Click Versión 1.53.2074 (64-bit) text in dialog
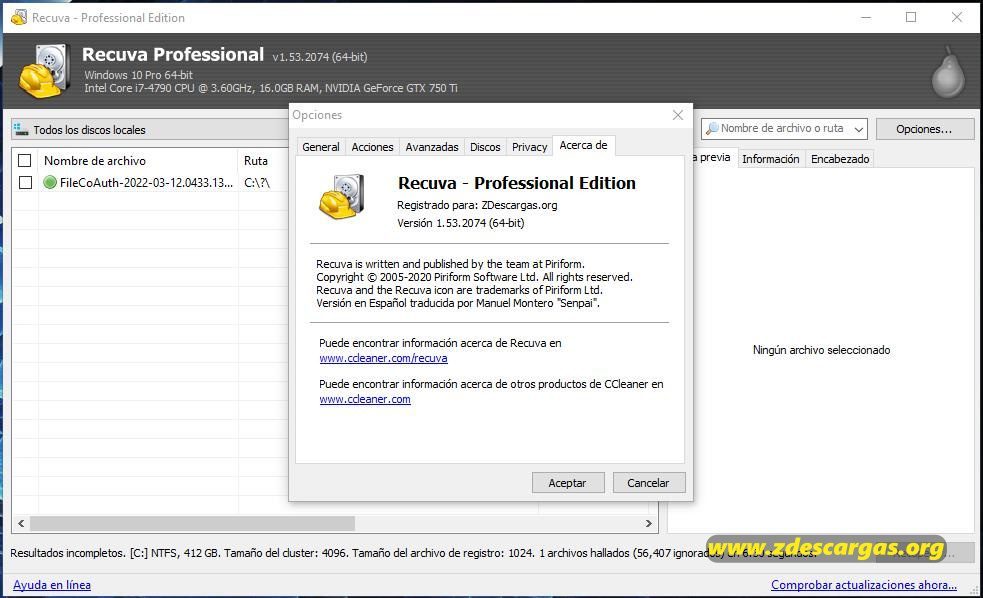This screenshot has height=598, width=983. click(461, 223)
